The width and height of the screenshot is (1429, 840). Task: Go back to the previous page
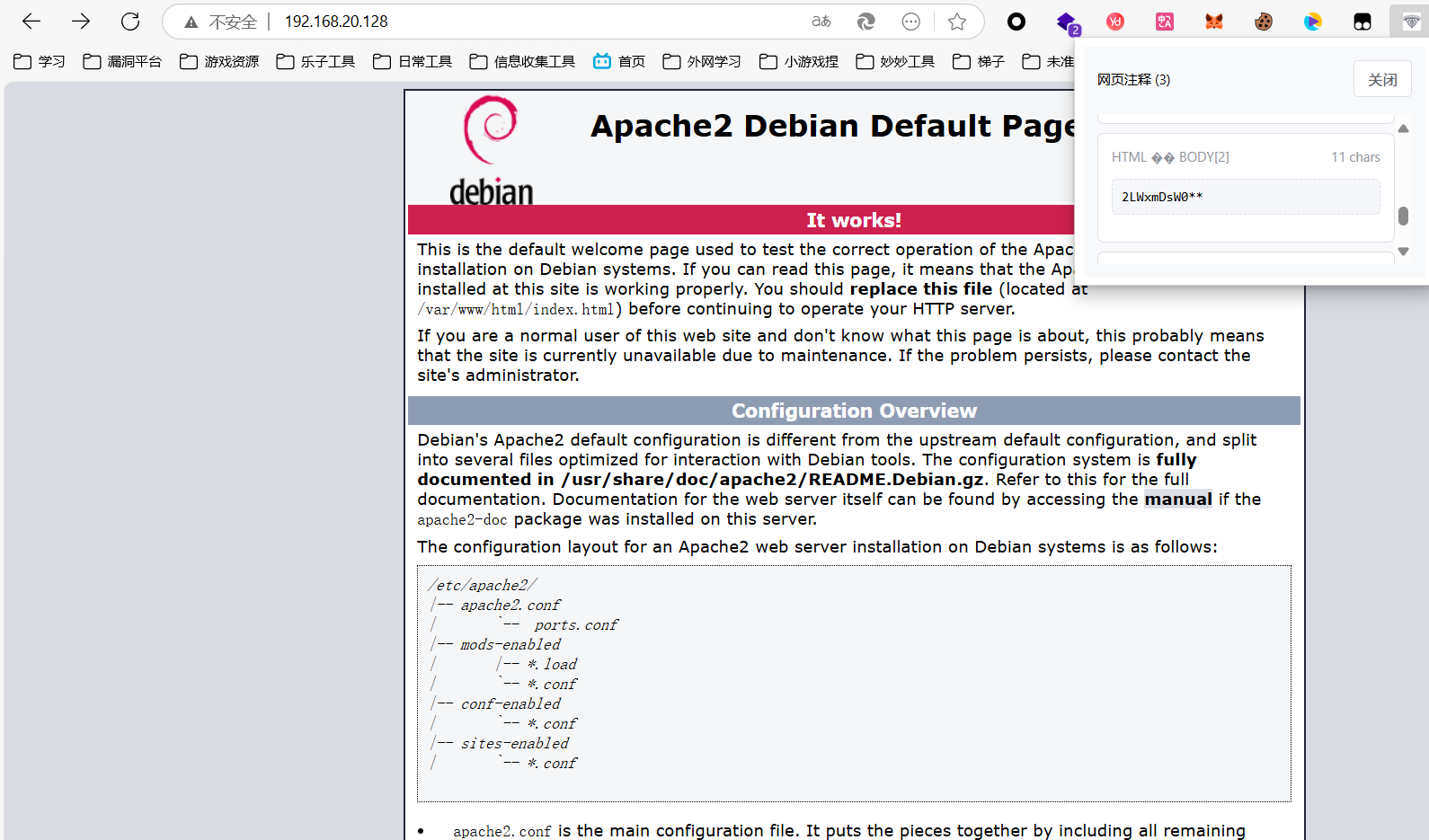[x=31, y=22]
